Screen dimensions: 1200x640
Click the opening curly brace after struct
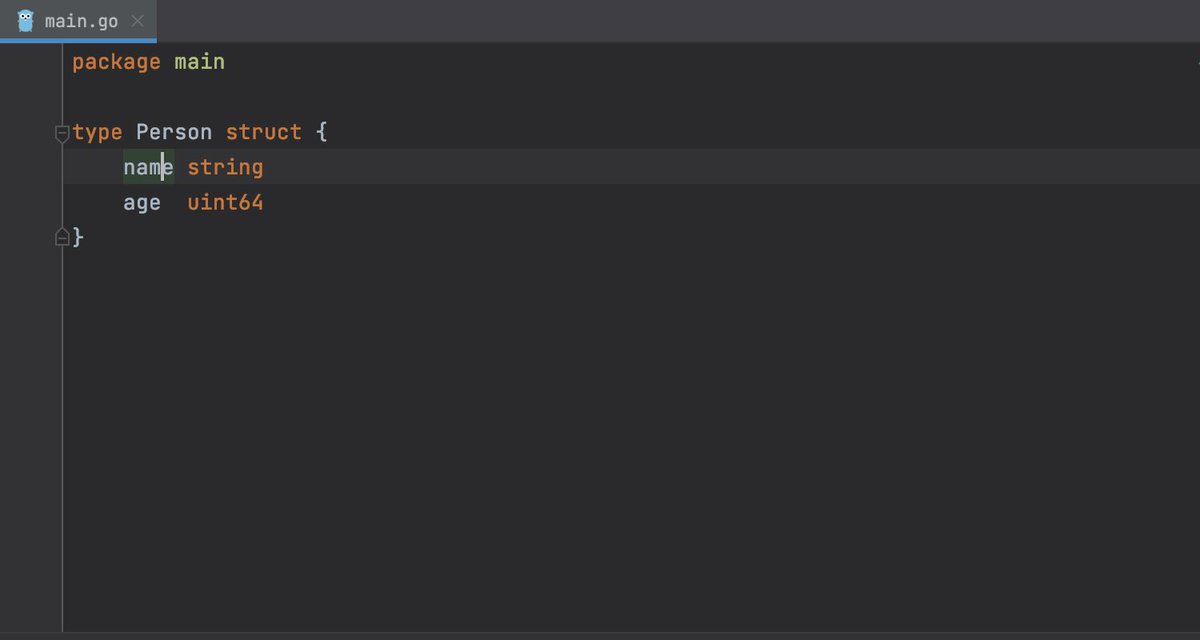321,132
